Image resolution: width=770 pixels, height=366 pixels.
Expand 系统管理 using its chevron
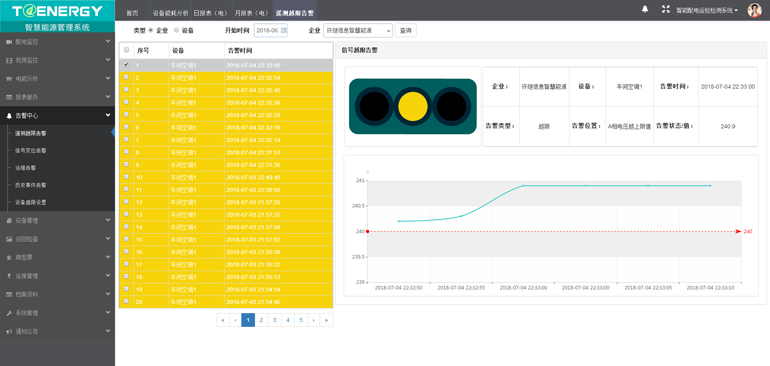coord(108,313)
